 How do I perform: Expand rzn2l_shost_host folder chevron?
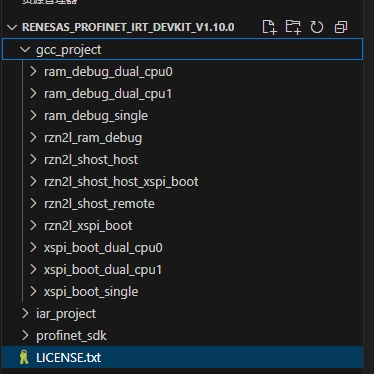33,159
